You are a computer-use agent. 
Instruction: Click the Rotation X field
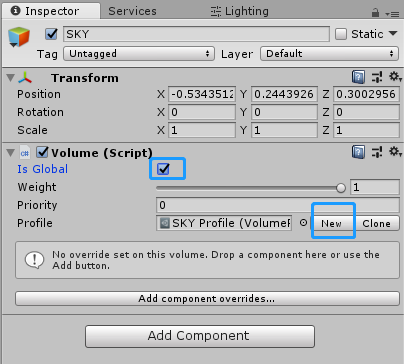202,112
